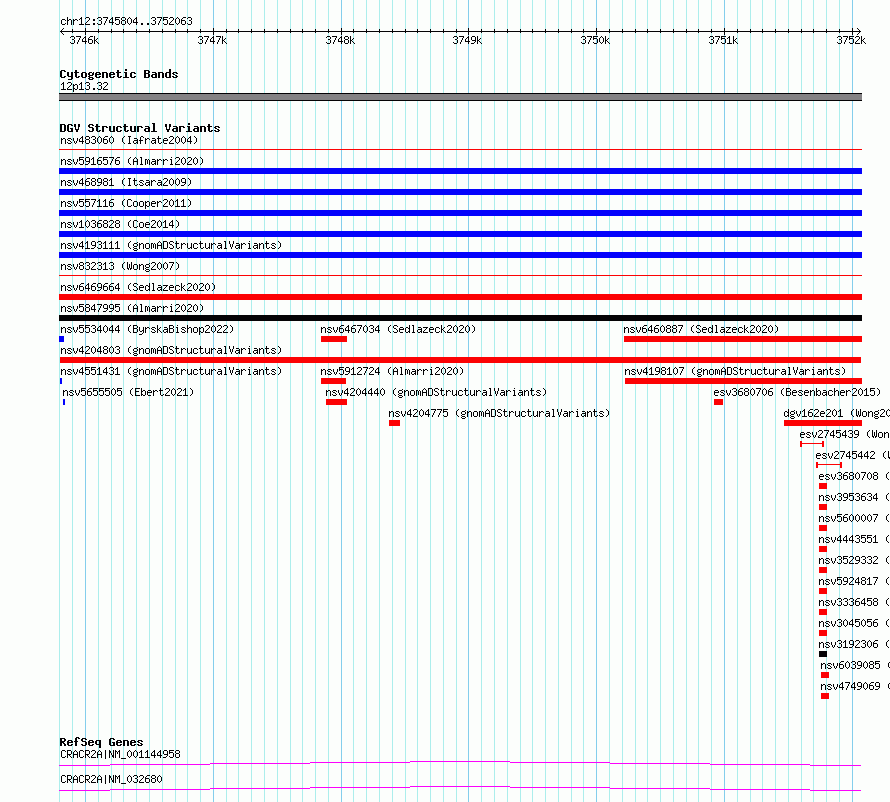
Task: Click the 3751k ruler tick label
Action: point(724,40)
